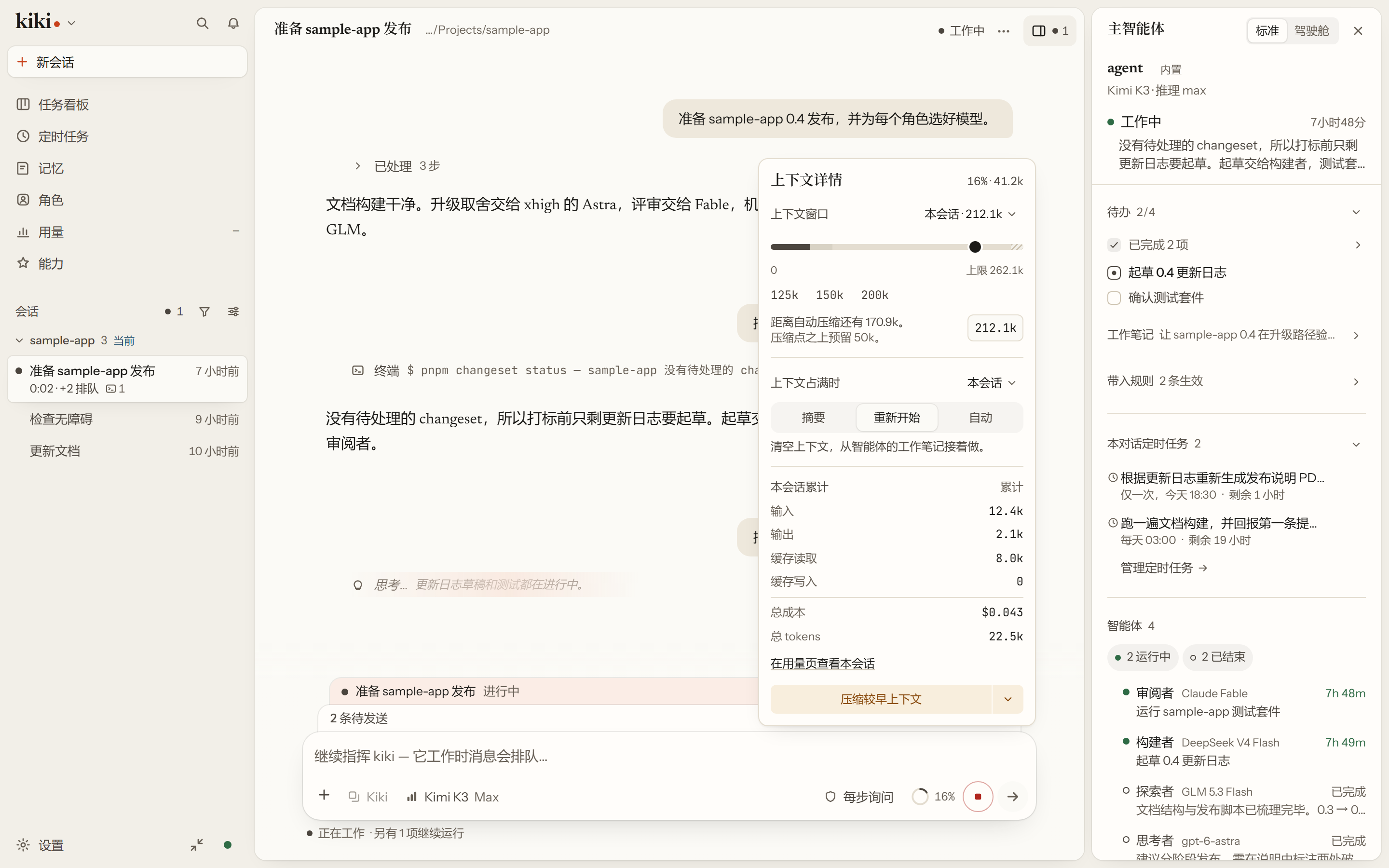The height and width of the screenshot is (868, 1389).
Task: Toggle 每步询问 permission mode
Action: pyautogui.click(x=859, y=797)
